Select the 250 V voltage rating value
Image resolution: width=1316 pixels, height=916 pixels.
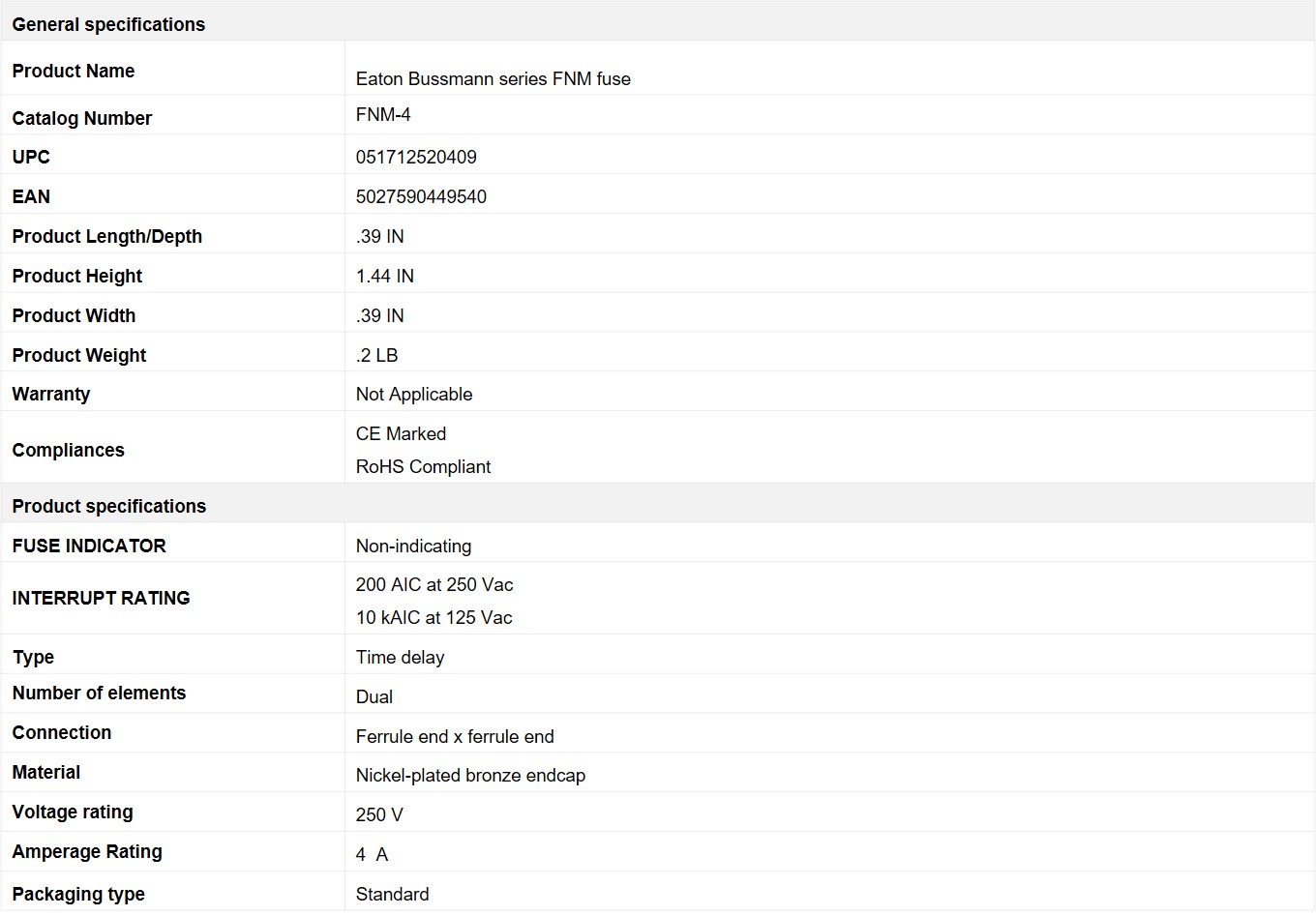coord(379,815)
